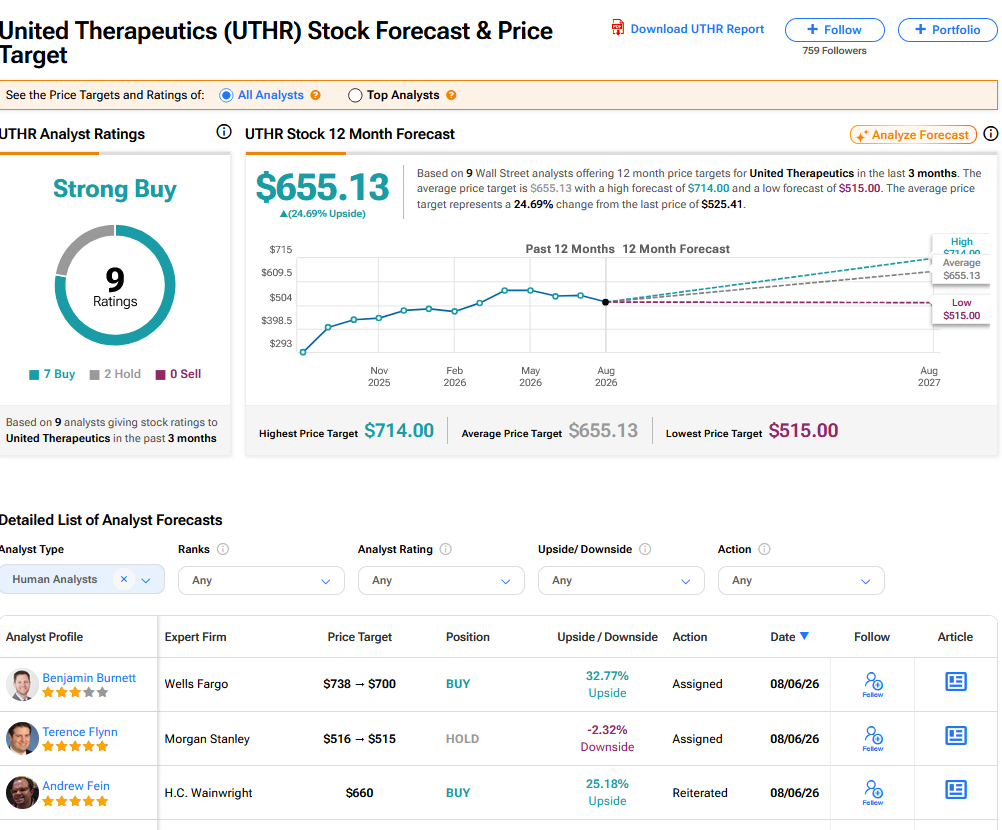Open the Upside/Downside dropdown
The width and height of the screenshot is (1002, 830).
tap(621, 580)
